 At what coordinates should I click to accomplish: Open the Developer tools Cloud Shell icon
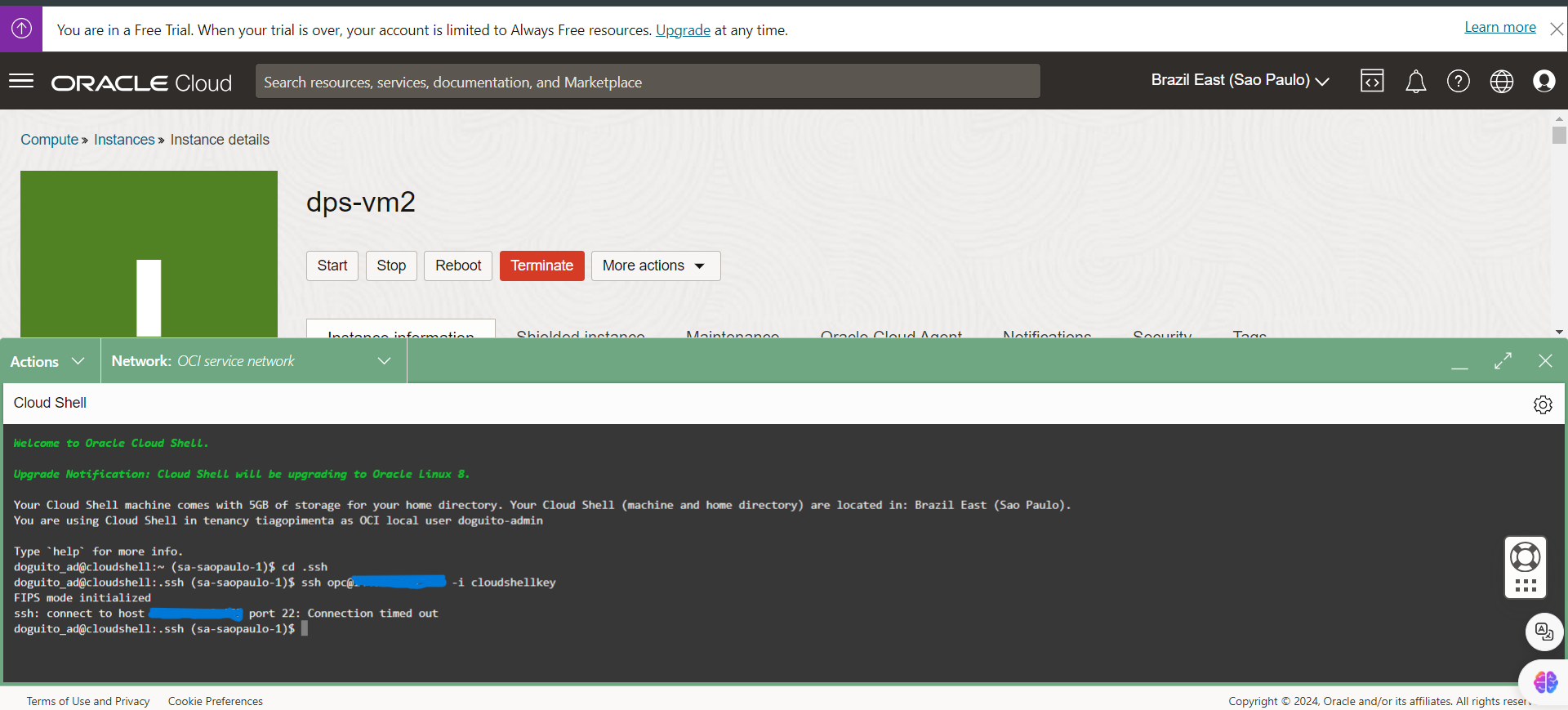(x=1372, y=81)
